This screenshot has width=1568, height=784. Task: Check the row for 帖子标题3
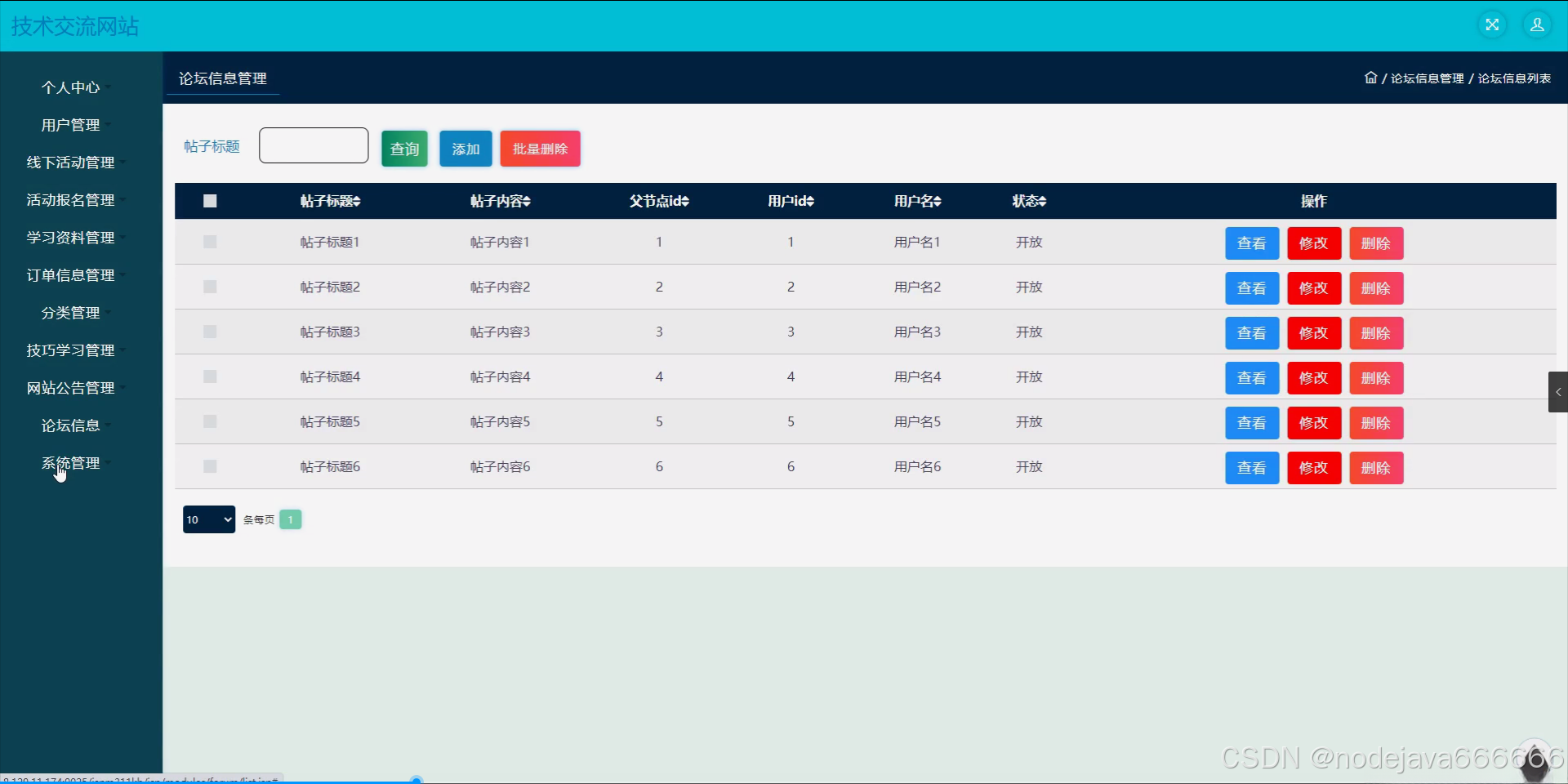tap(210, 332)
